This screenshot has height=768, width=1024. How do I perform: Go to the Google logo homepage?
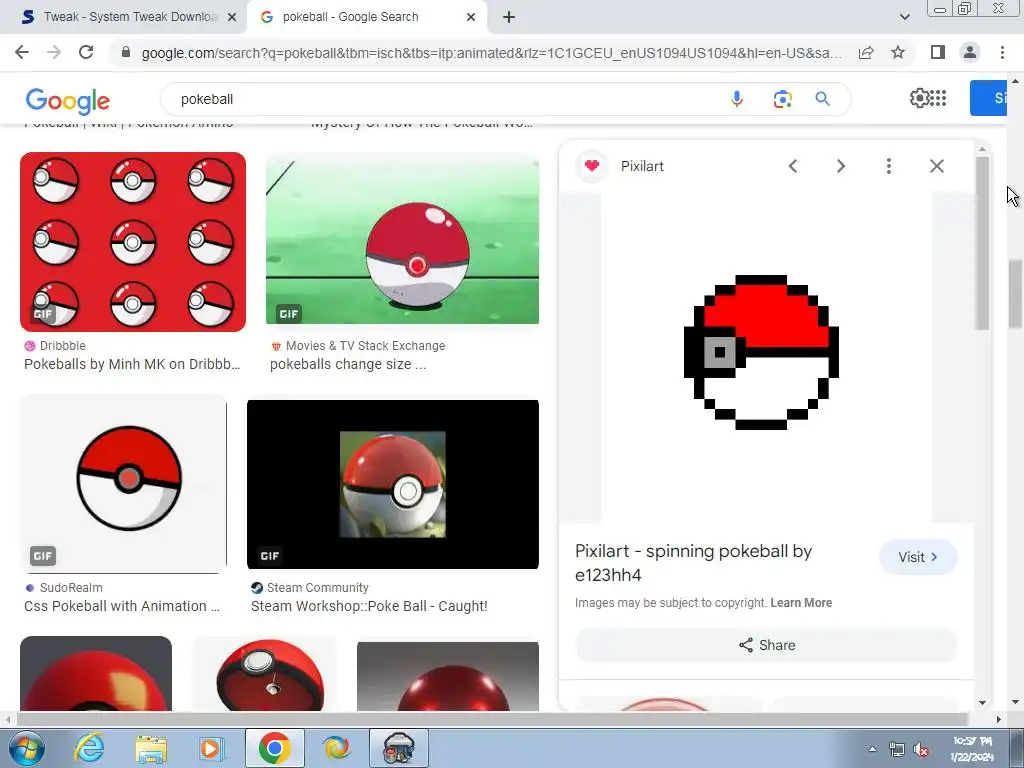click(67, 101)
